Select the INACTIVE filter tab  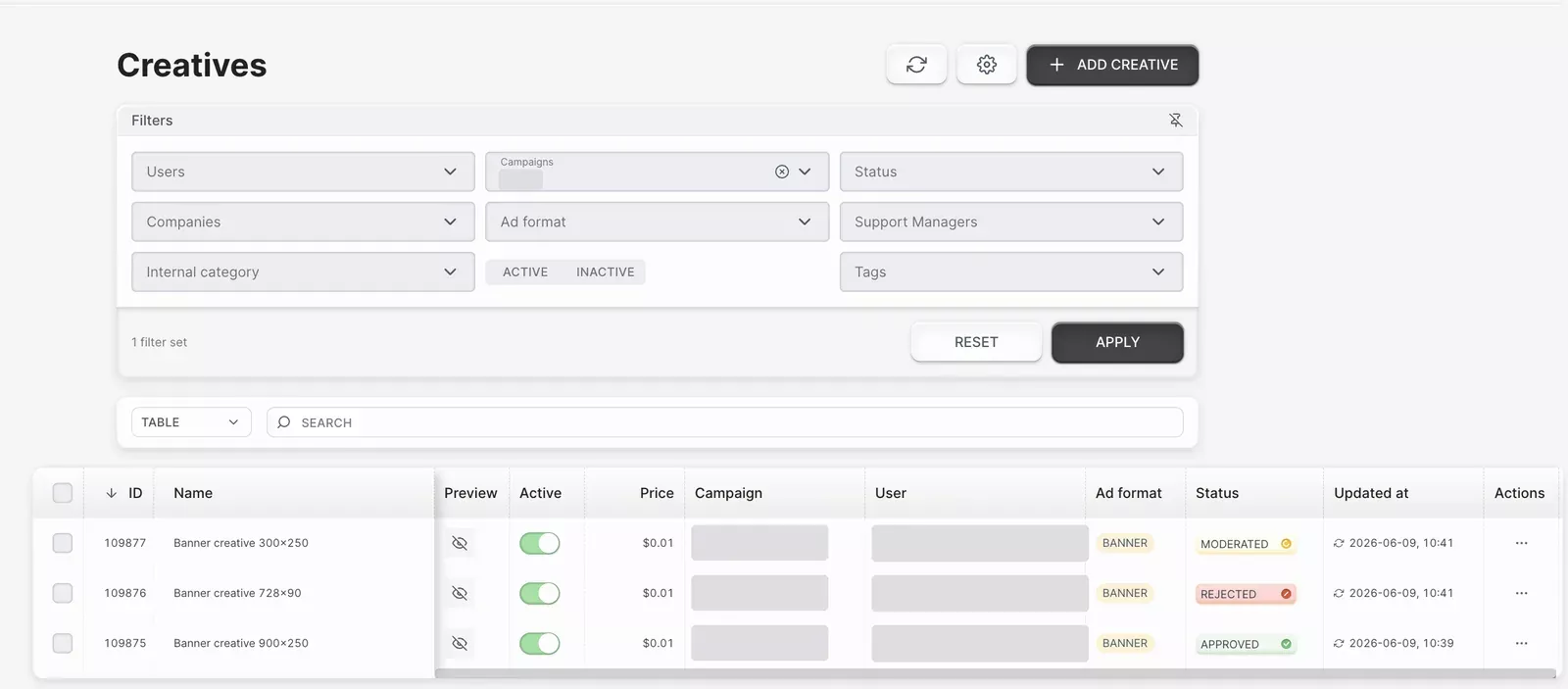pyautogui.click(x=606, y=272)
